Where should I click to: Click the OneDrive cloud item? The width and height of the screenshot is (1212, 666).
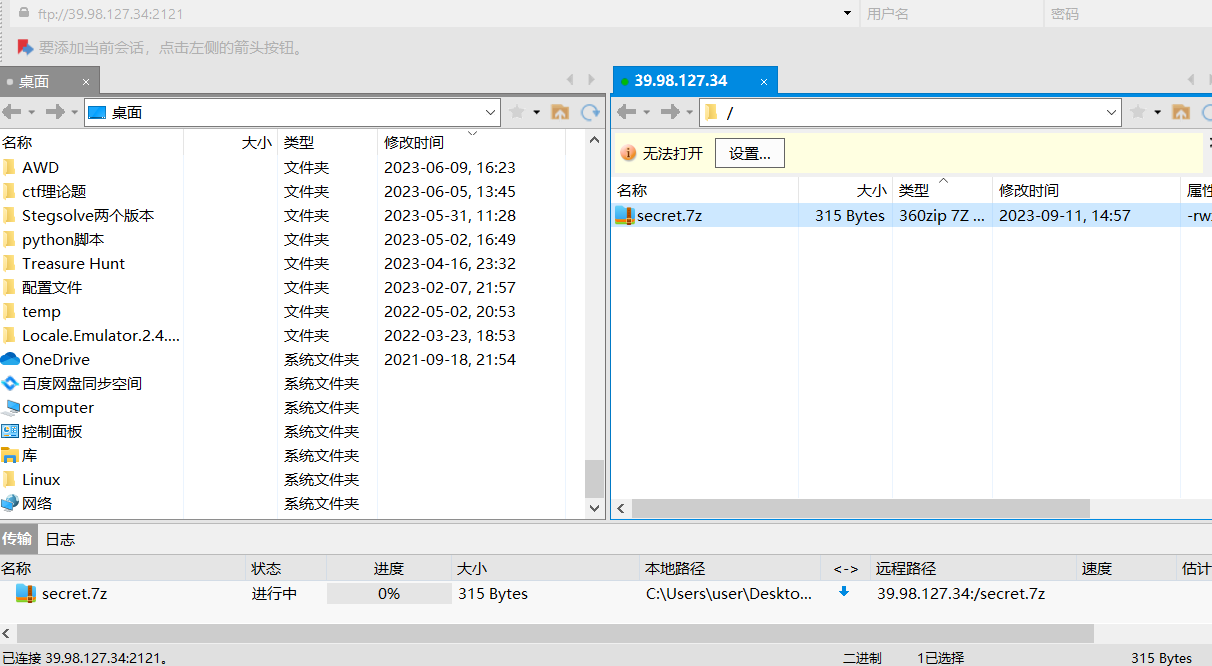pyautogui.click(x=56, y=360)
